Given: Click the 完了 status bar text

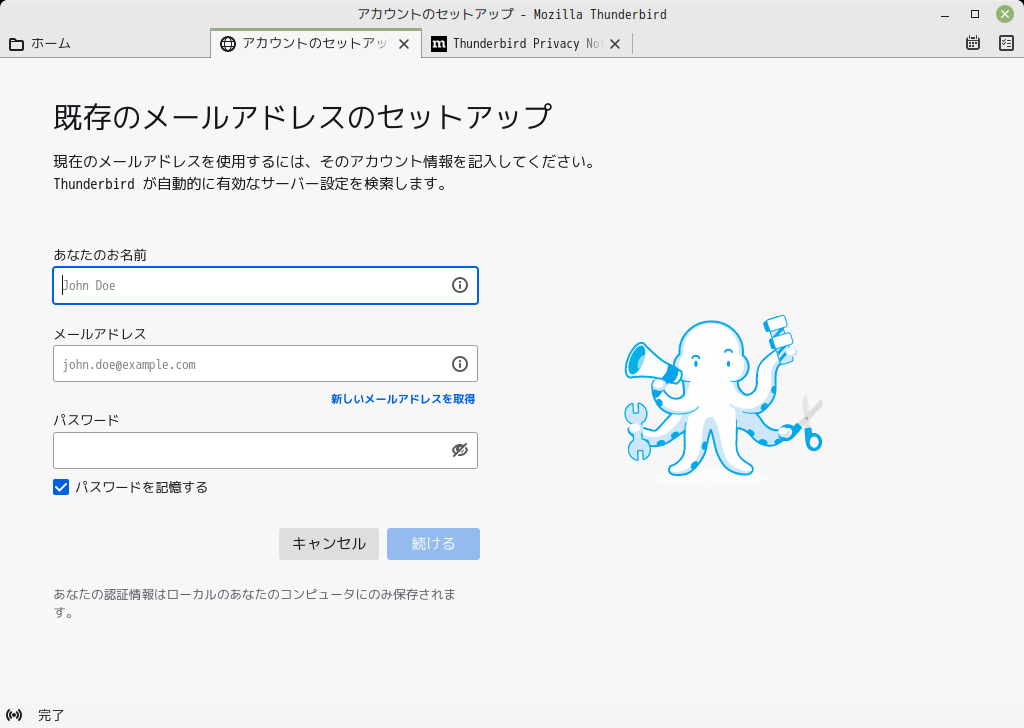Looking at the screenshot, I should coord(51,715).
